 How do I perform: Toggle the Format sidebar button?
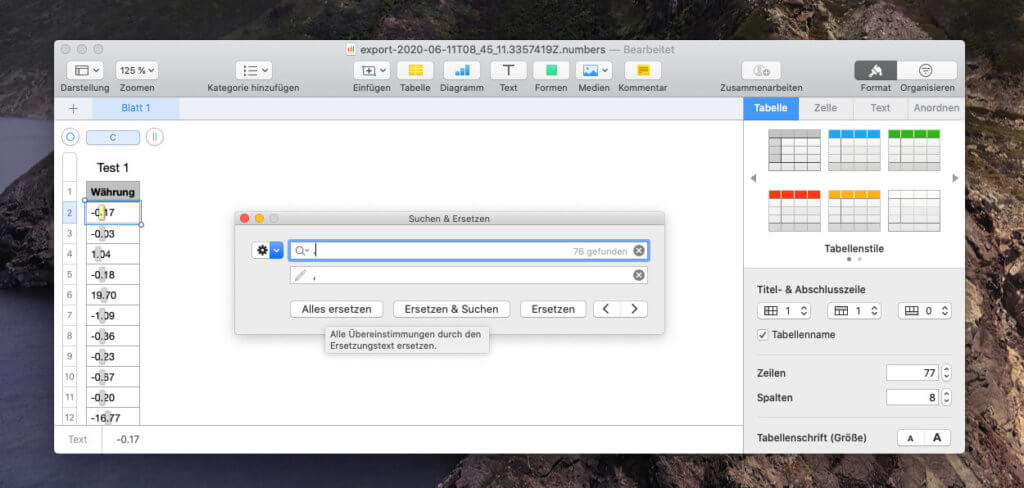point(876,71)
